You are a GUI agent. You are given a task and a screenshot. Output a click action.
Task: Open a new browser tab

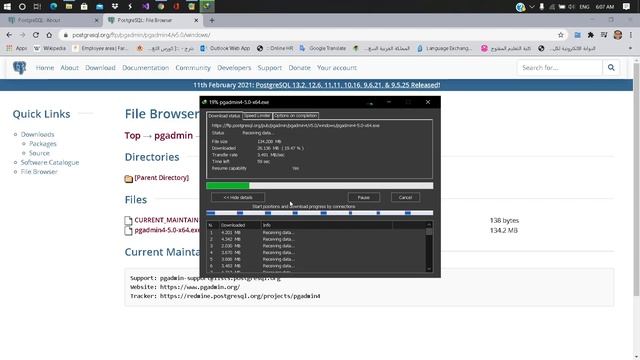point(212,20)
